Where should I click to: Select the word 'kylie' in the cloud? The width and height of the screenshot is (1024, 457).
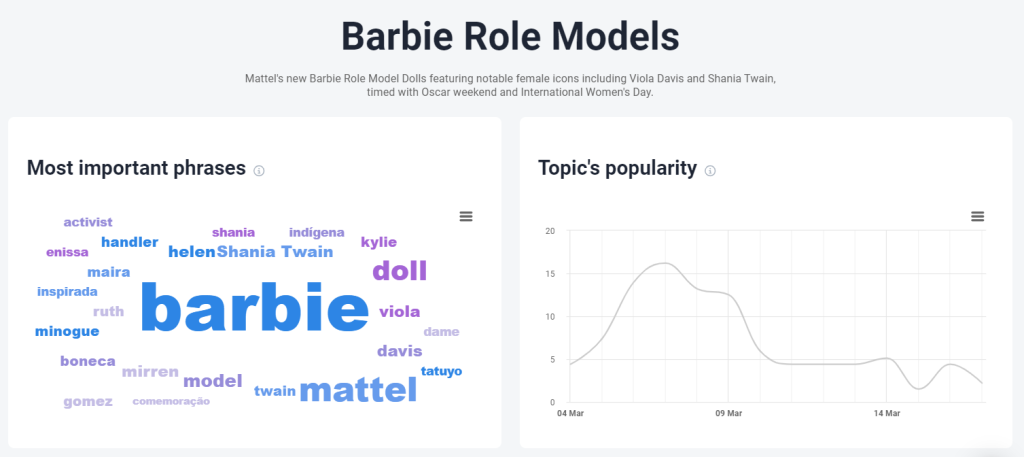click(x=379, y=242)
